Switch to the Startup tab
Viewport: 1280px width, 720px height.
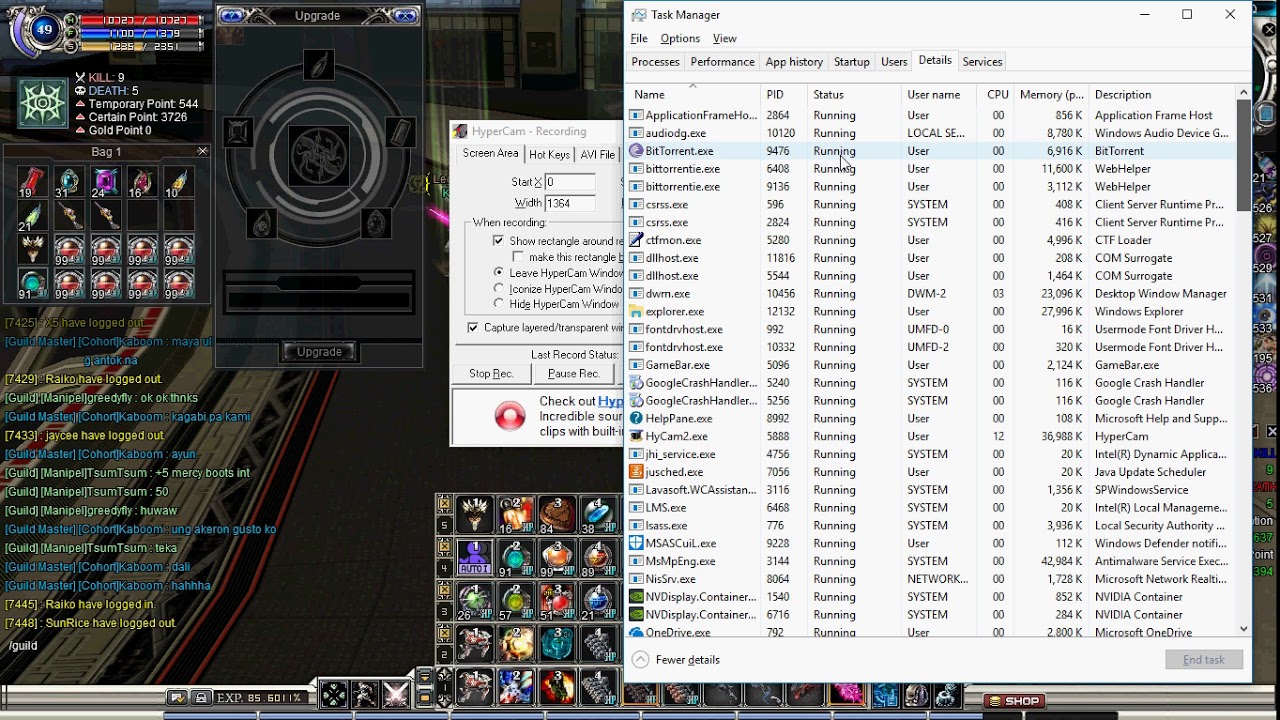(x=852, y=62)
